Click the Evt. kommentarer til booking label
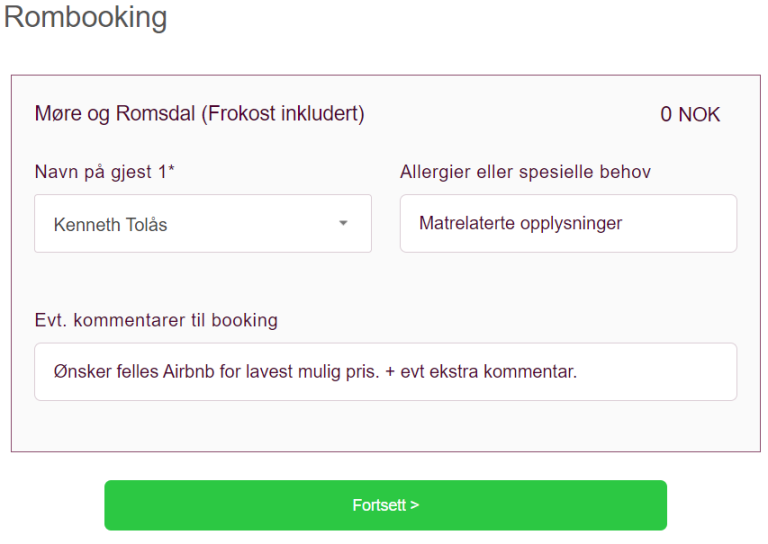 coord(156,321)
